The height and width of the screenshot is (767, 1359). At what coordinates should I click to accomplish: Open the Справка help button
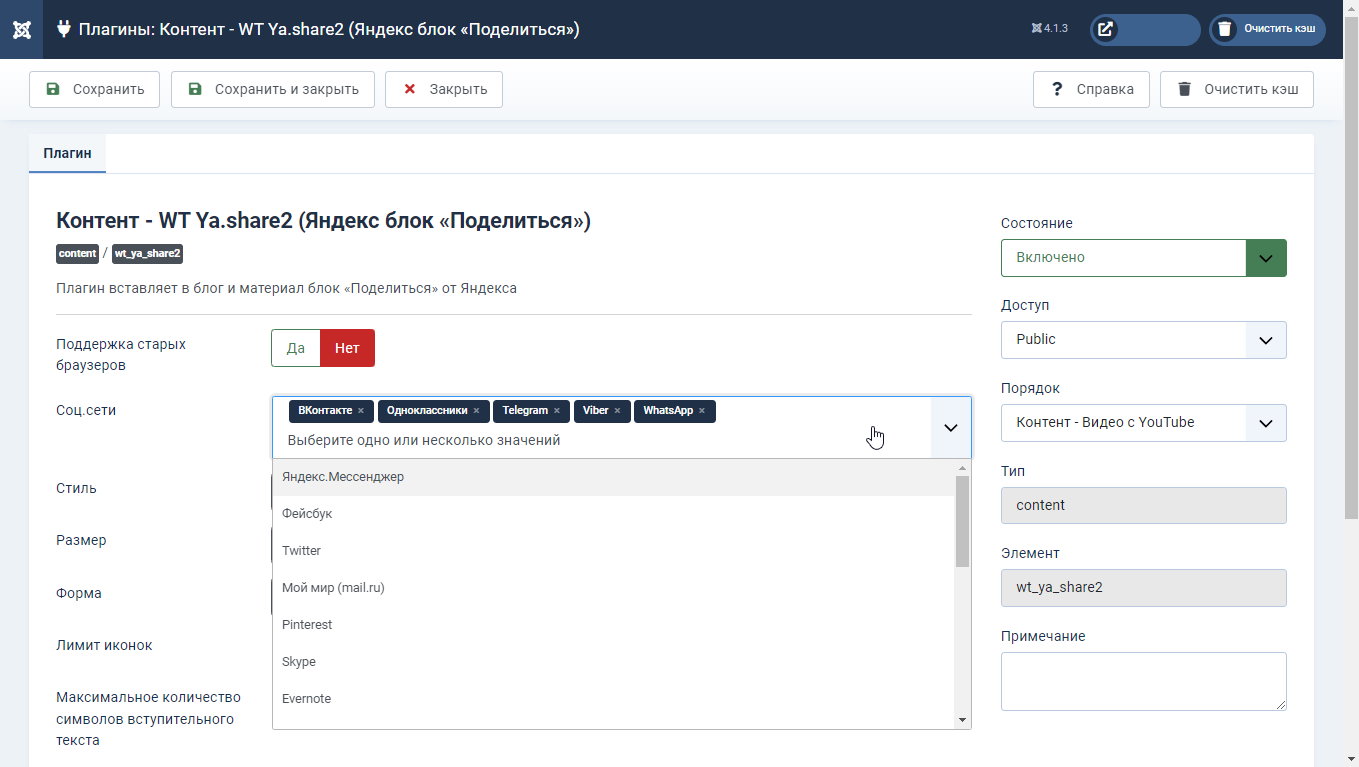point(1091,89)
